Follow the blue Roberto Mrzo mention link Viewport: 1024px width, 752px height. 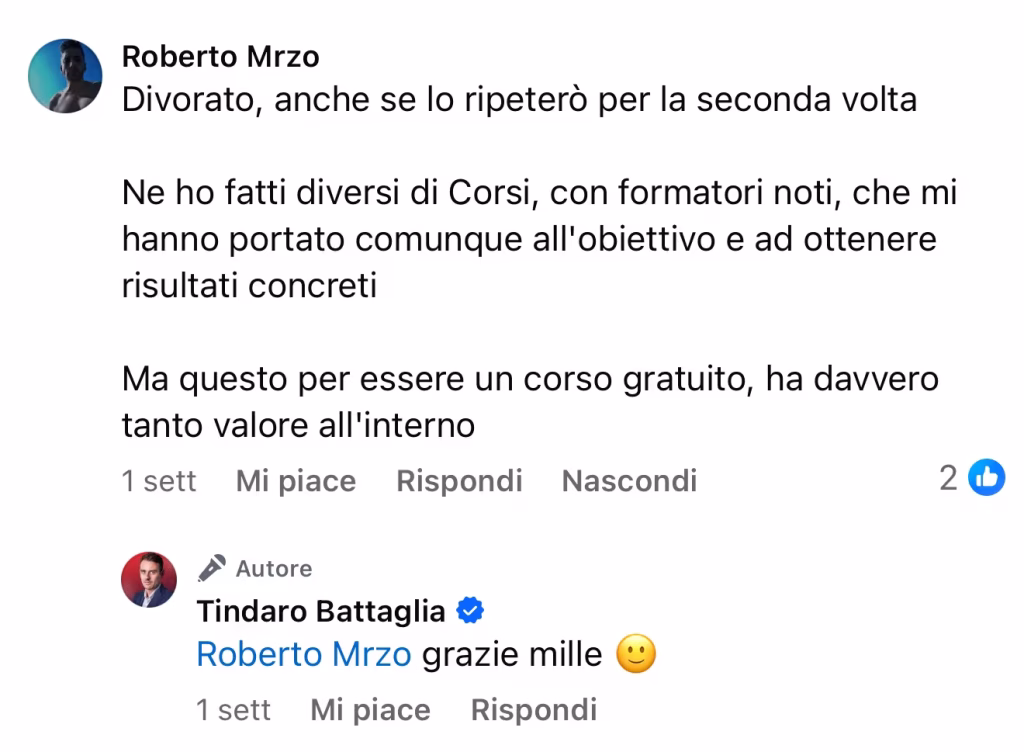[x=304, y=654]
